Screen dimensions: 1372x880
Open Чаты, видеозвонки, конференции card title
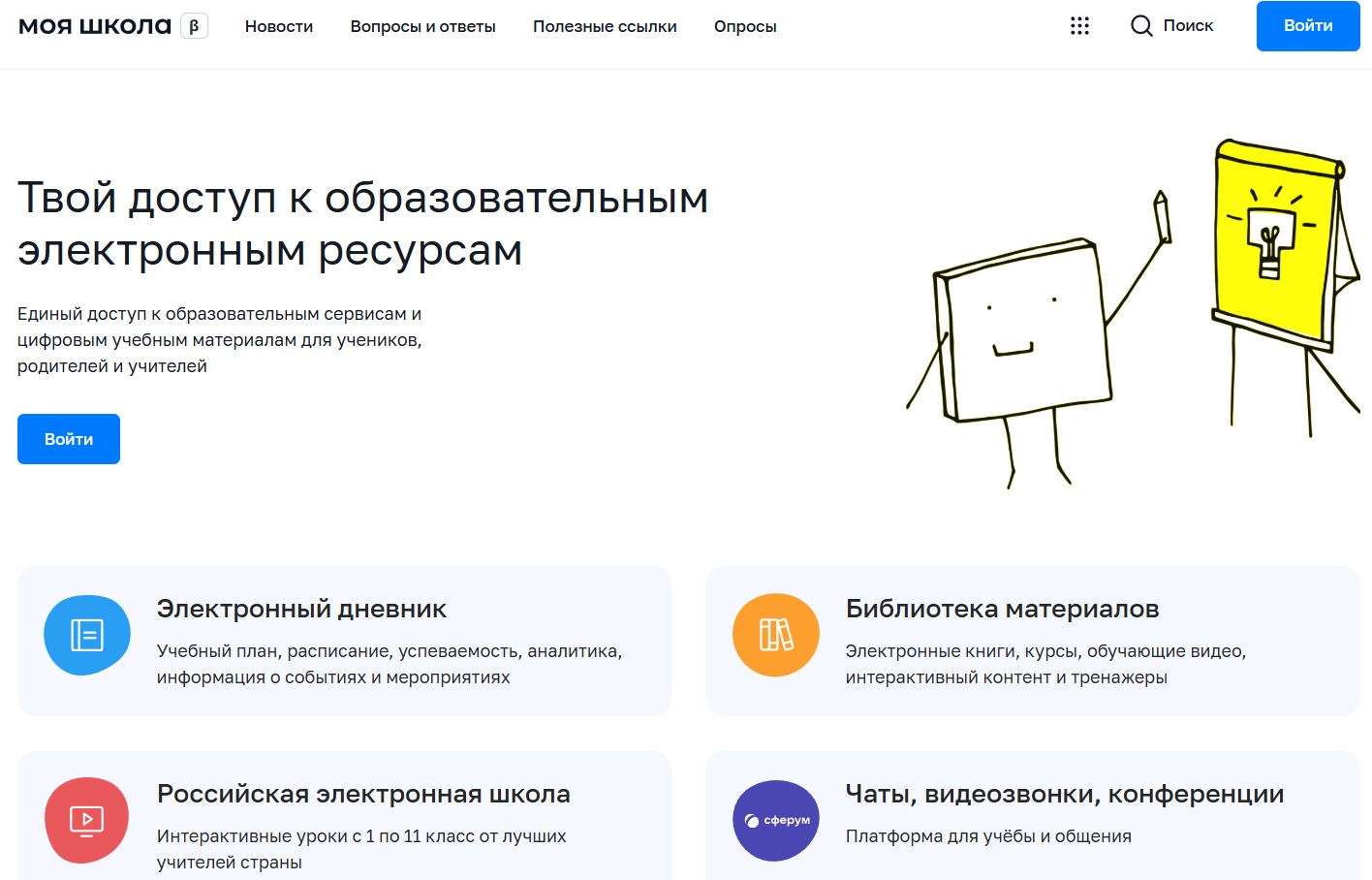(x=1065, y=794)
